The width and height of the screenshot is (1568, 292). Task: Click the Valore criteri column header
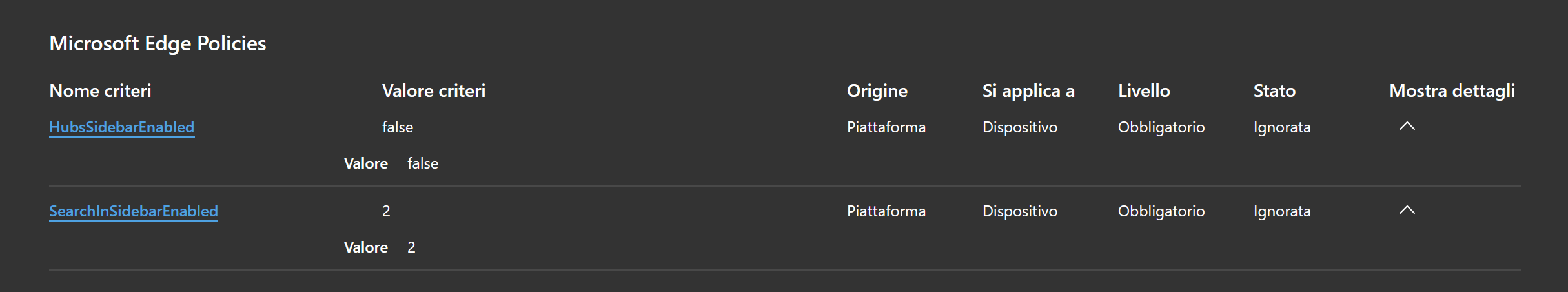433,91
